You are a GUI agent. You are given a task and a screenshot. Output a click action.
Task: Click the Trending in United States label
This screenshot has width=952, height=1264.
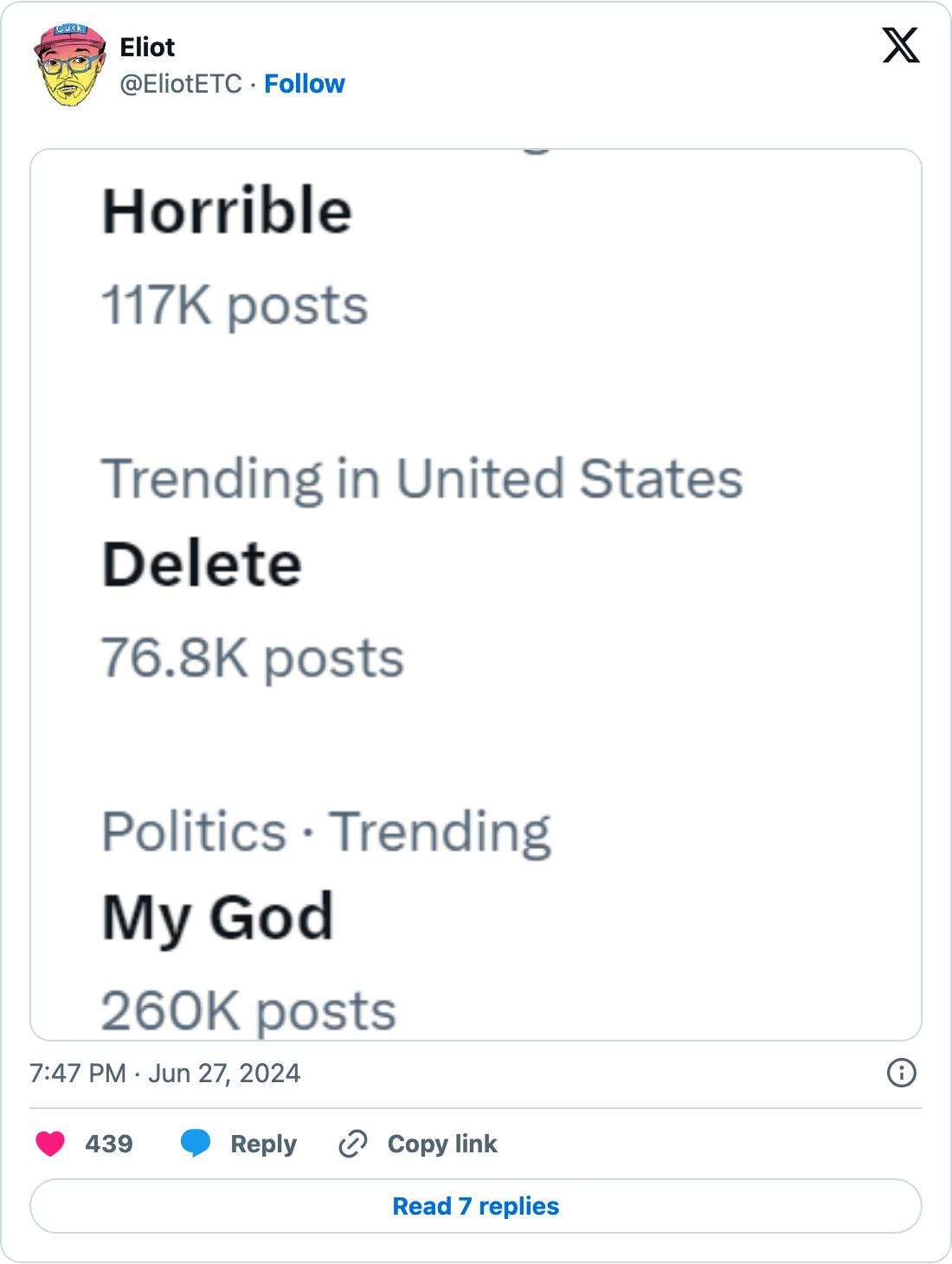click(x=422, y=479)
